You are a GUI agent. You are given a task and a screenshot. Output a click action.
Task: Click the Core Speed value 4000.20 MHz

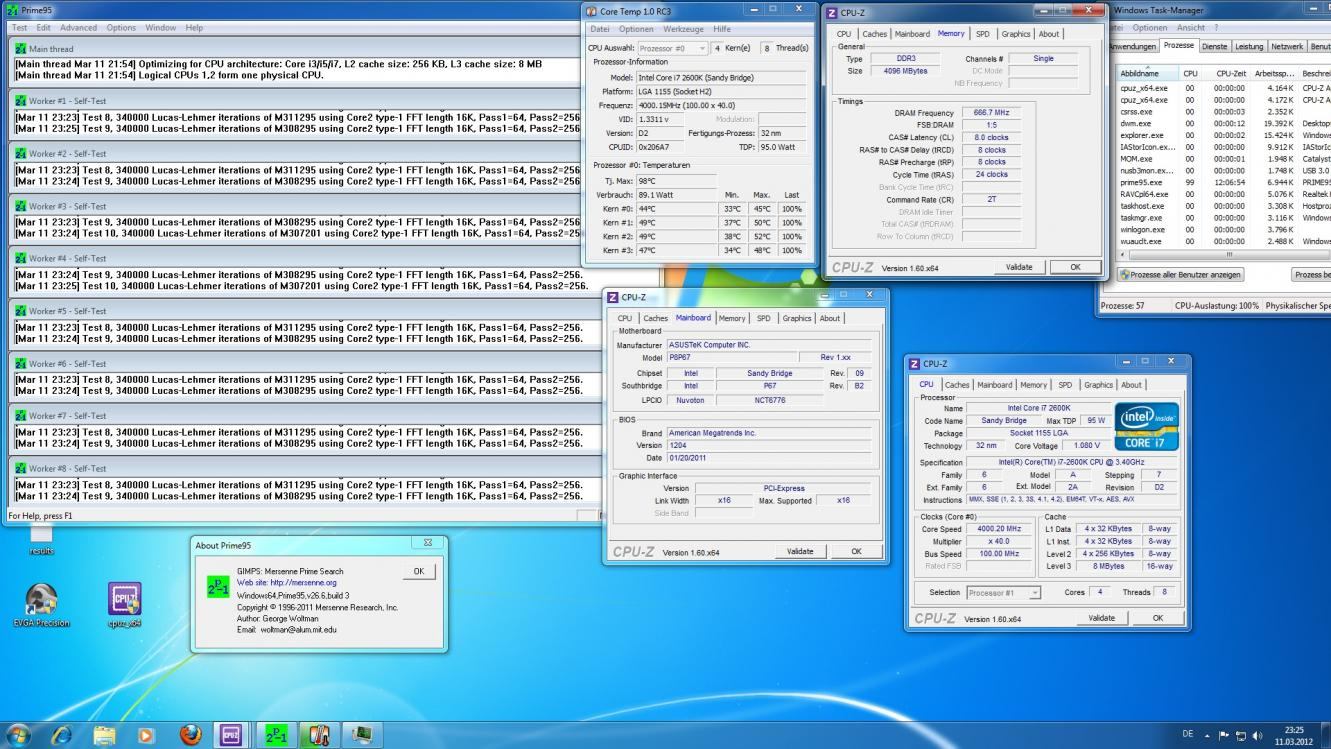(x=1000, y=529)
